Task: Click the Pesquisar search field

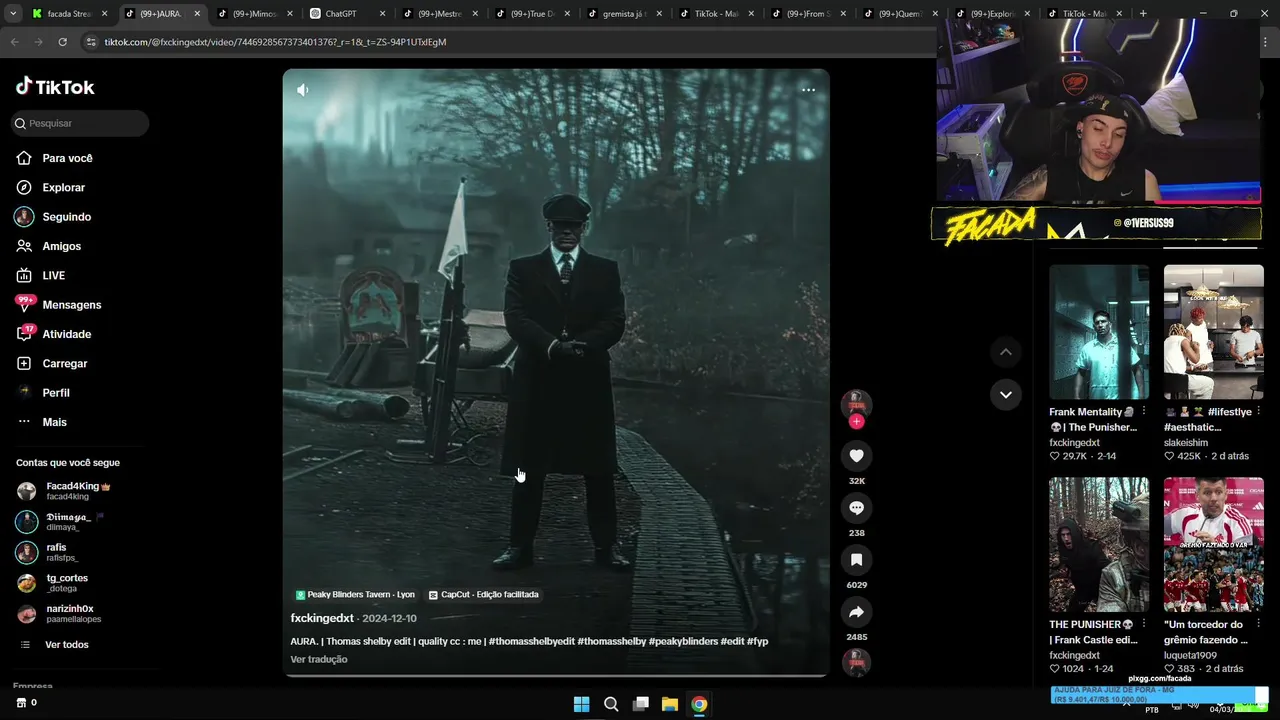Action: 80,123
